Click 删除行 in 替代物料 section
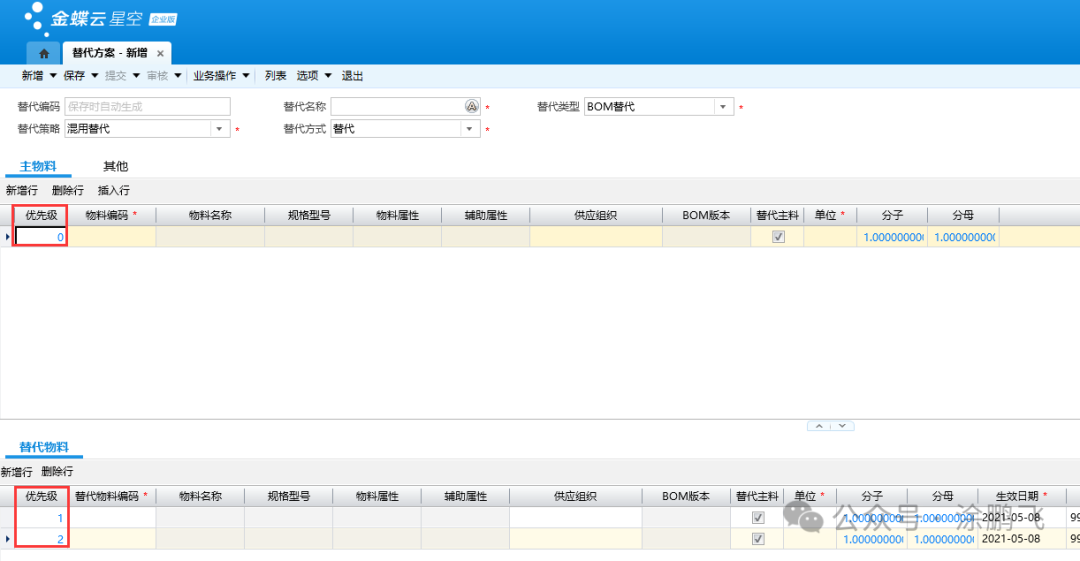The image size is (1080, 561). click(57, 471)
